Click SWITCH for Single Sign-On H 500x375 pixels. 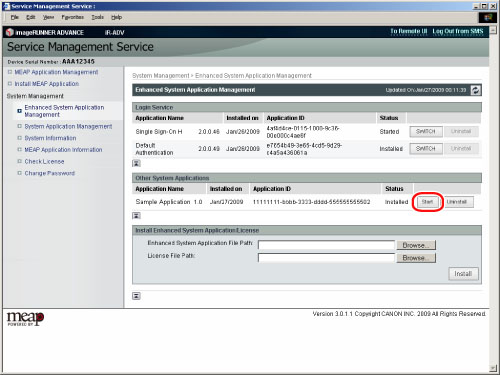[426, 132]
